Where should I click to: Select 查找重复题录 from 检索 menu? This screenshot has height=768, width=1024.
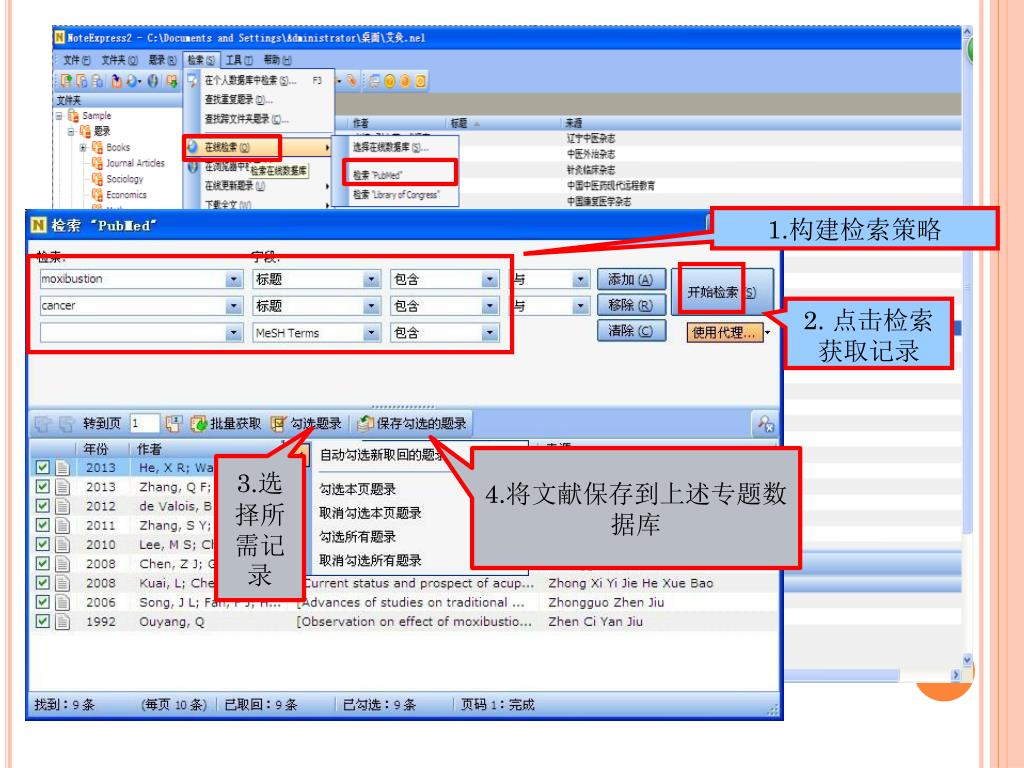238,100
